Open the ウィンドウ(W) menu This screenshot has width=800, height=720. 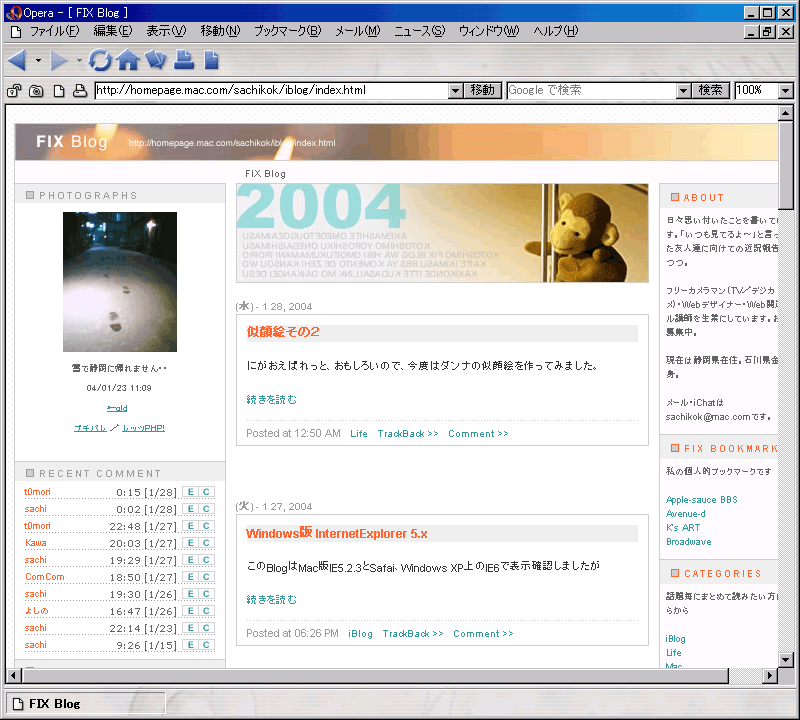(x=489, y=31)
